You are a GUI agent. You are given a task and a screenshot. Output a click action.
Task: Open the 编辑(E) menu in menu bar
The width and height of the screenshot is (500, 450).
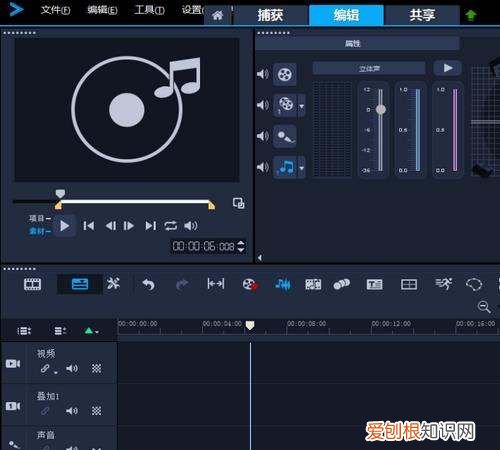click(x=102, y=10)
